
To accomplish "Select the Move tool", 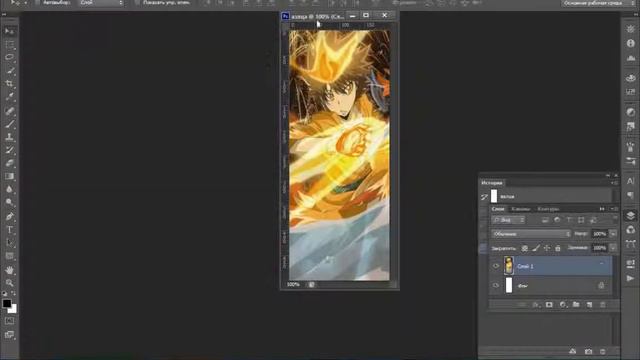I will (9, 31).
